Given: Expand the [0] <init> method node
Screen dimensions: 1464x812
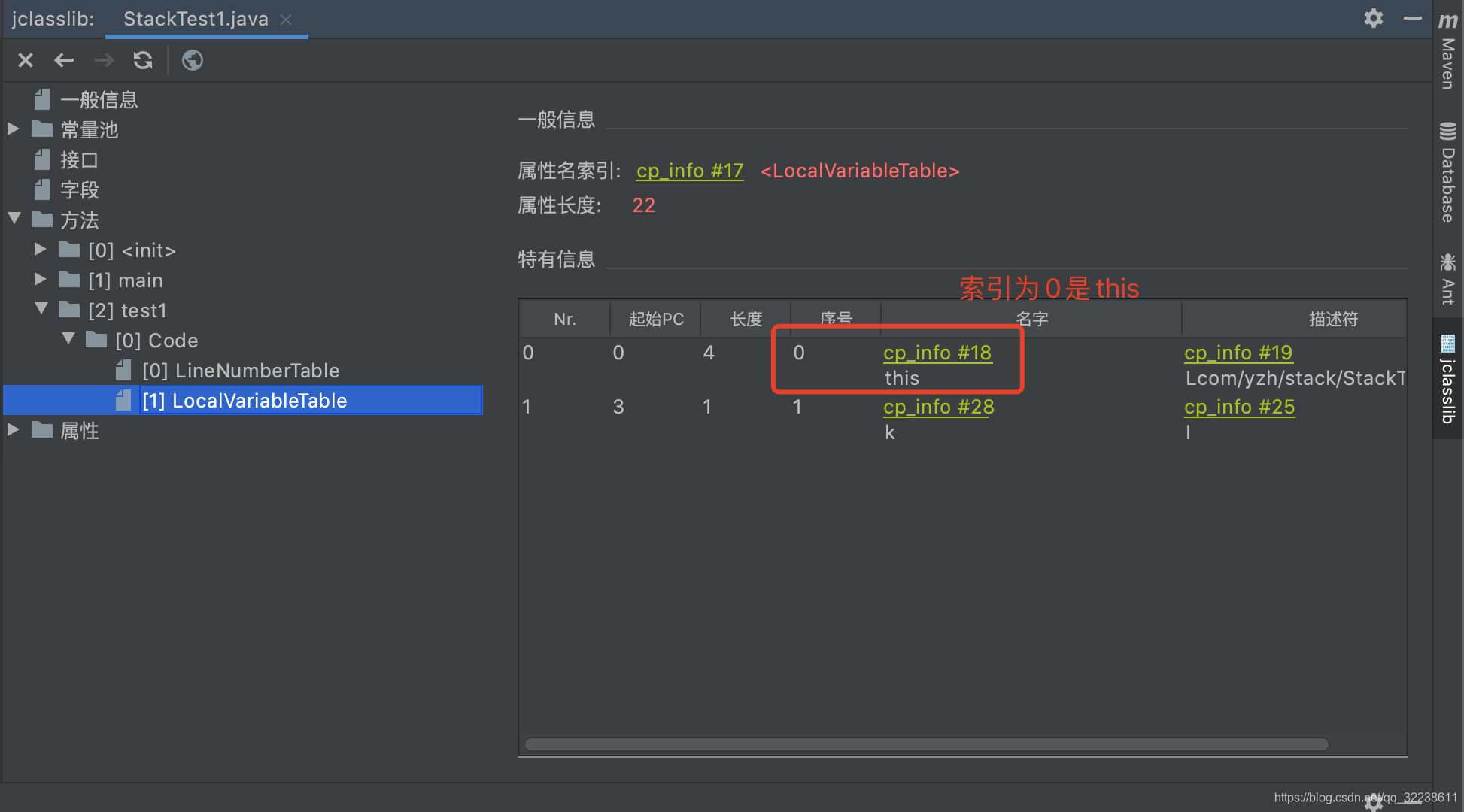Looking at the screenshot, I should (41, 249).
